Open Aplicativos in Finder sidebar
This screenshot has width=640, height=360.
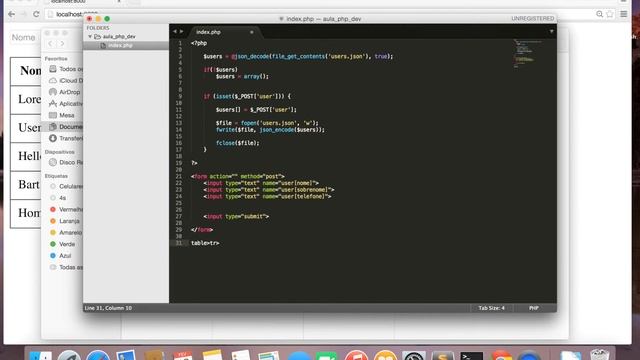[65, 104]
